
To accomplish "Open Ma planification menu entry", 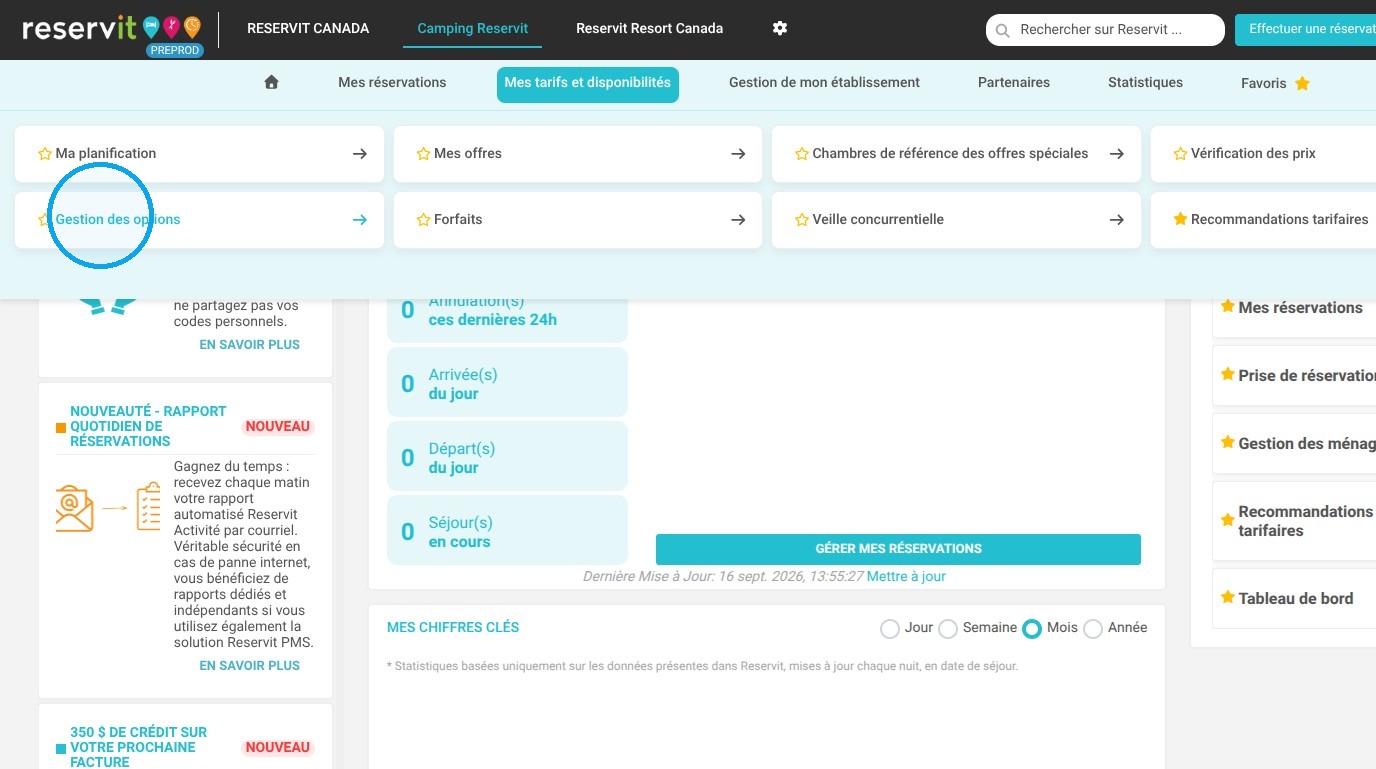I will click(x=199, y=154).
